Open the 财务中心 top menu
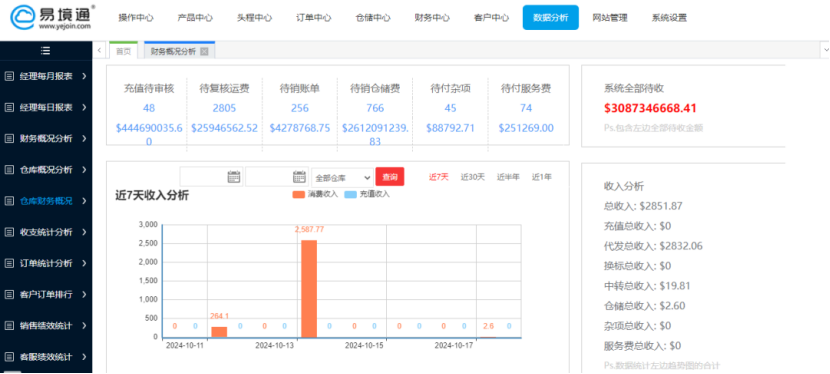Screen dimensions: 830x374 coord(432,17)
